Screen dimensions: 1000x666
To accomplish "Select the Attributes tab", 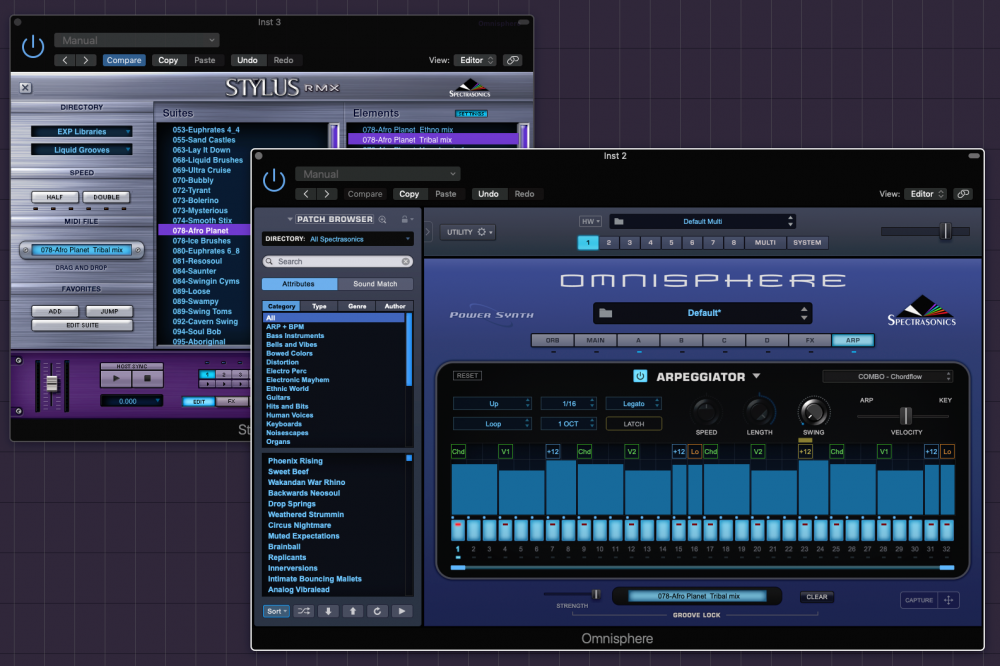I will pyautogui.click(x=299, y=284).
